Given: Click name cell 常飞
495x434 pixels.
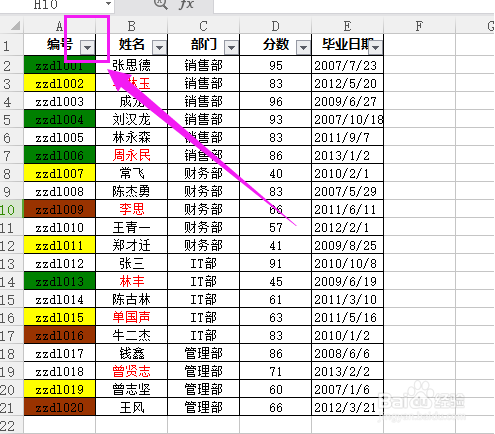Looking at the screenshot, I should 132,174.
